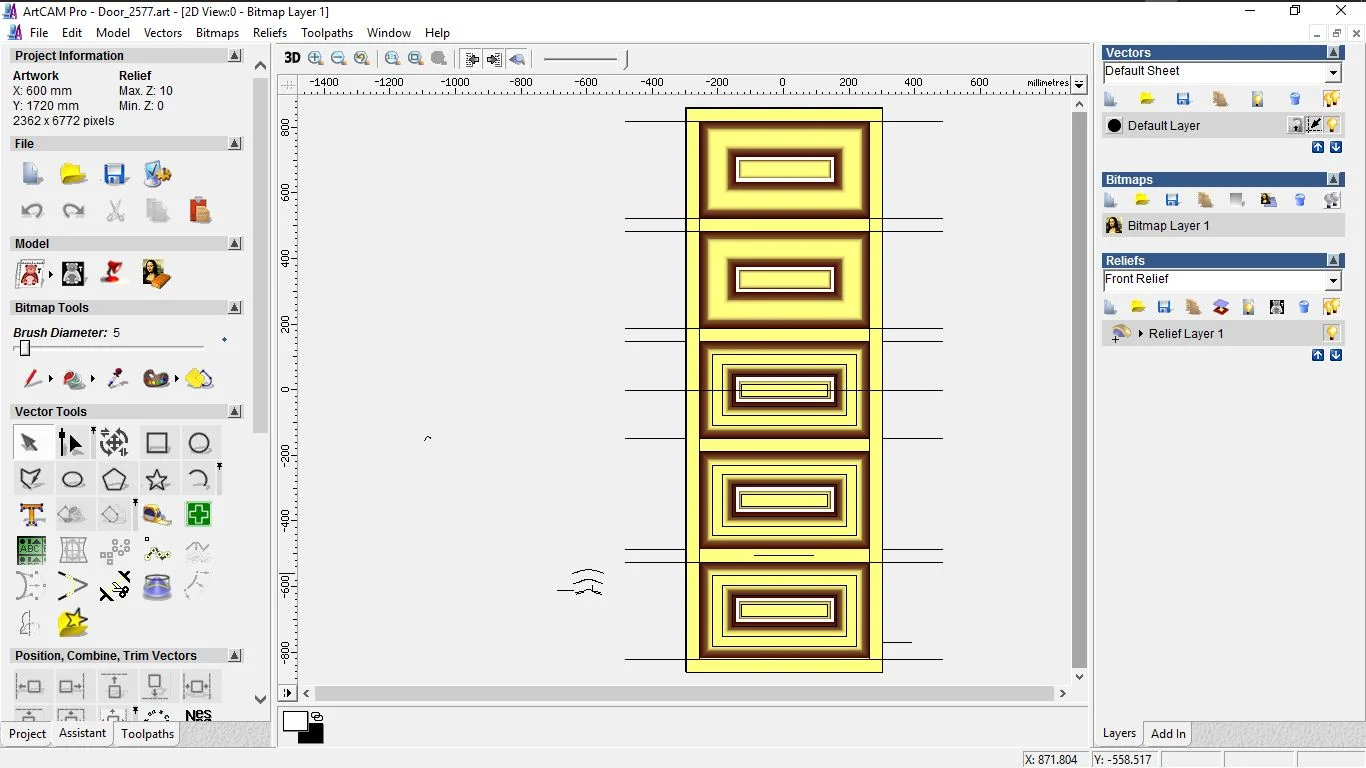The height and width of the screenshot is (768, 1366).
Task: Select Bitmap Layer 1 in Bitmaps panel
Action: pos(1168,226)
